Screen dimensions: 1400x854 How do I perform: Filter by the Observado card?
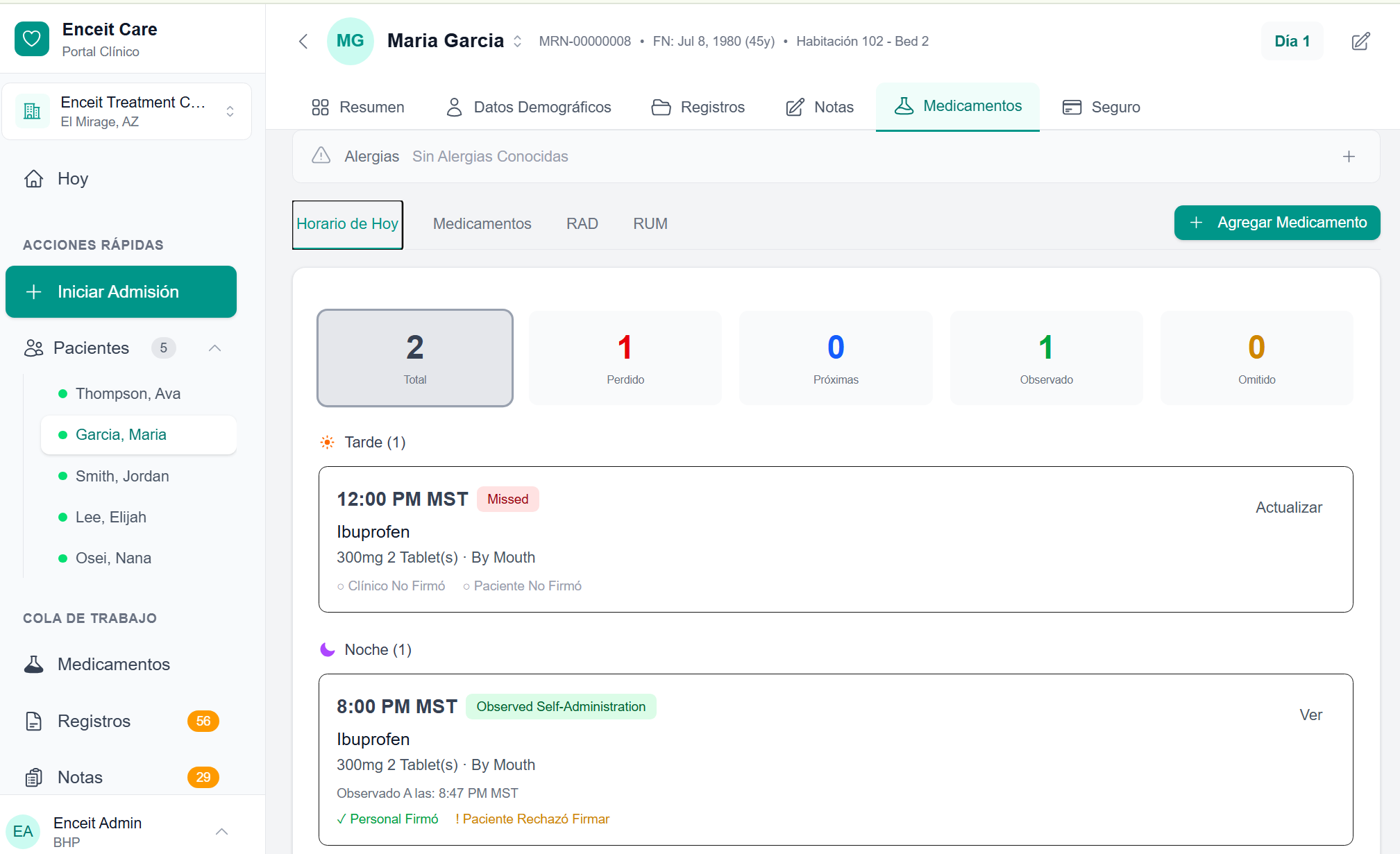(x=1046, y=358)
